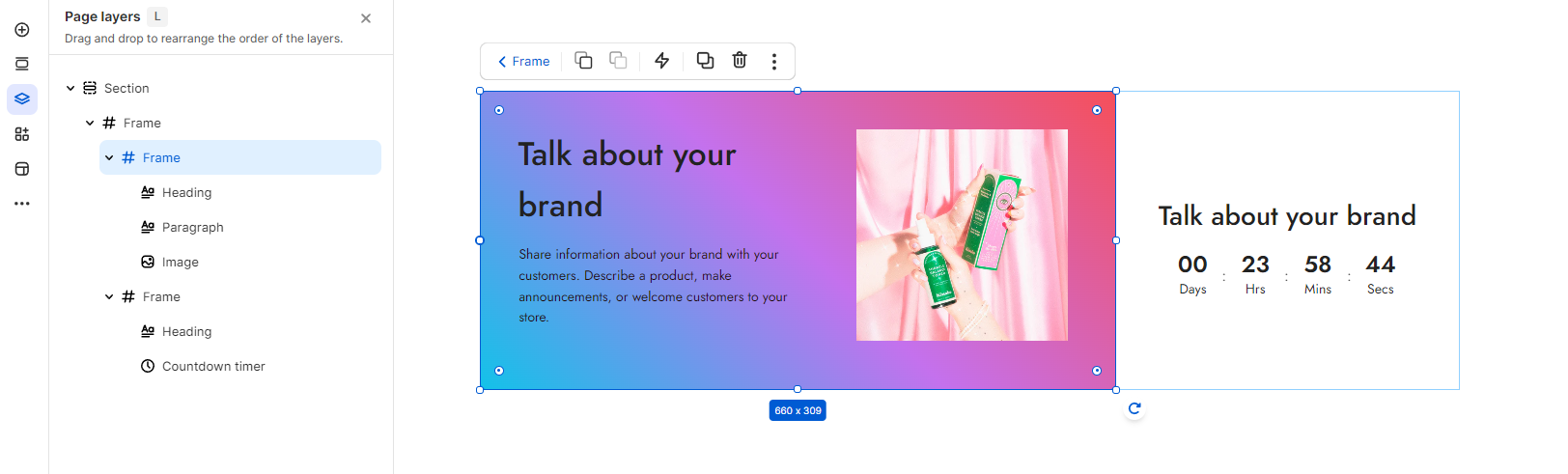Open the add apps icon in the sidebar

pyautogui.click(x=22, y=134)
